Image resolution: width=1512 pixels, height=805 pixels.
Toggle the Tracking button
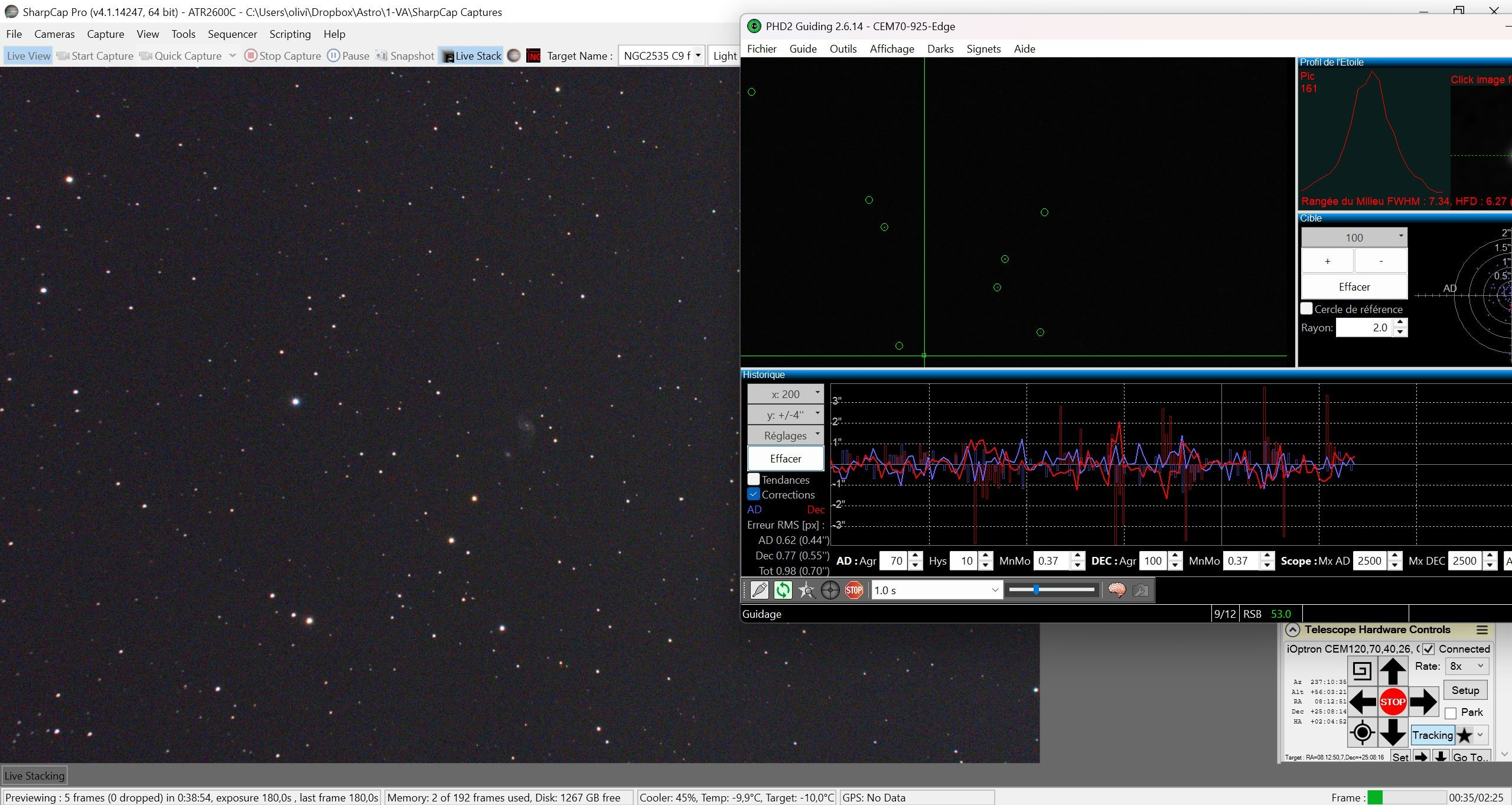point(1432,735)
